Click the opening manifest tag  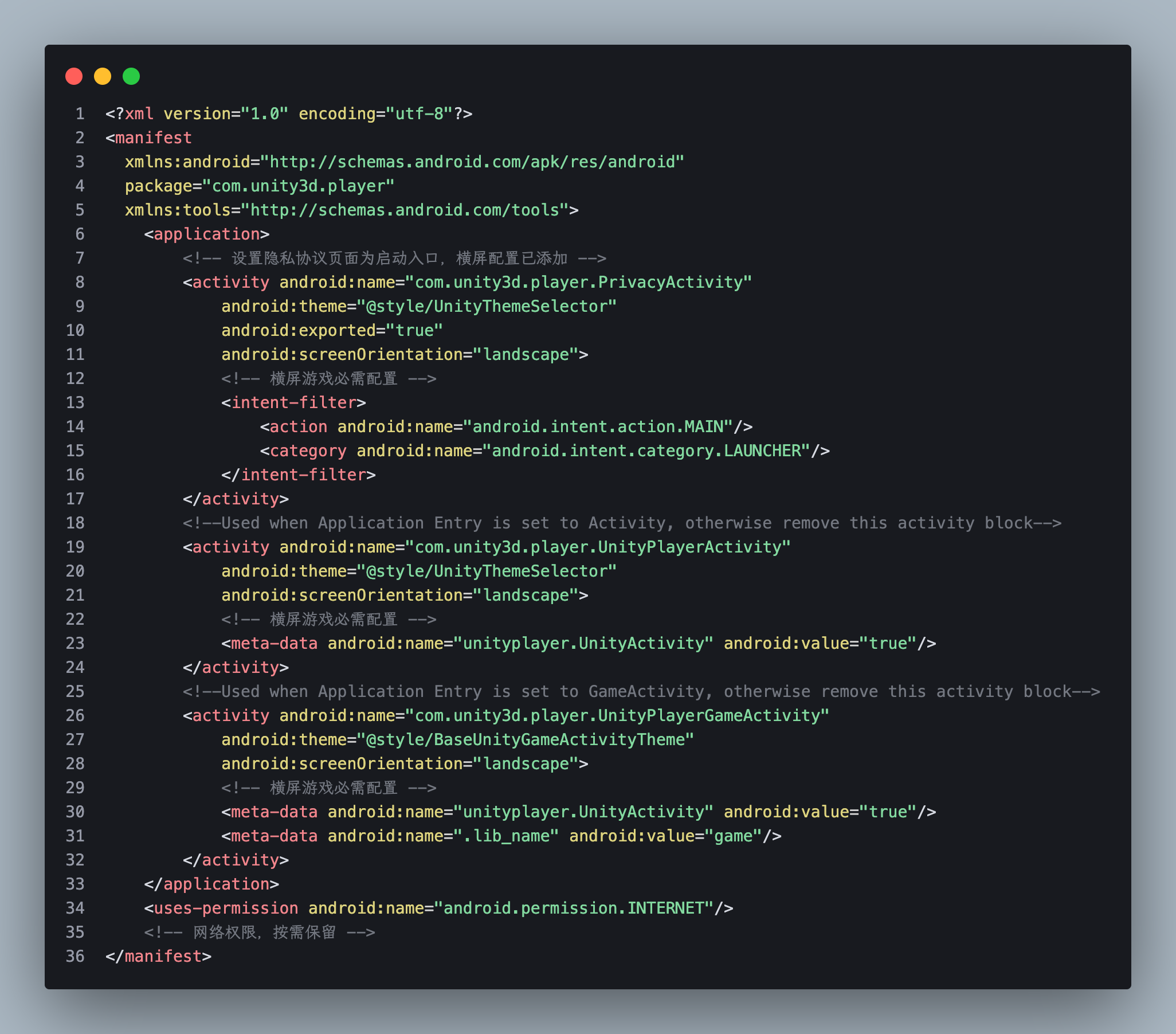148,138
